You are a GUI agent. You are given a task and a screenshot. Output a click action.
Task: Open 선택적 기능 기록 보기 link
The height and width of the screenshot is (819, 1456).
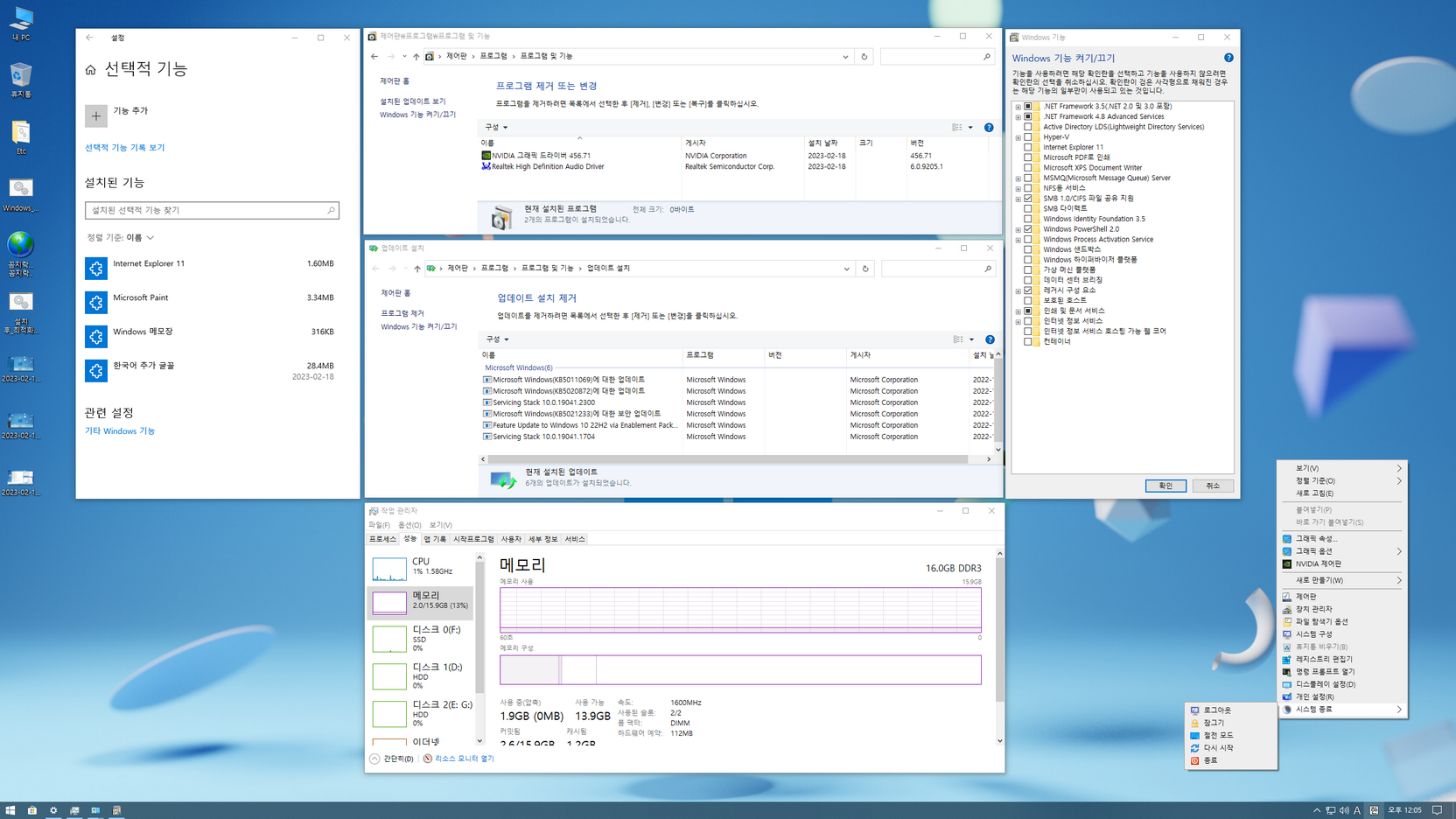point(124,148)
